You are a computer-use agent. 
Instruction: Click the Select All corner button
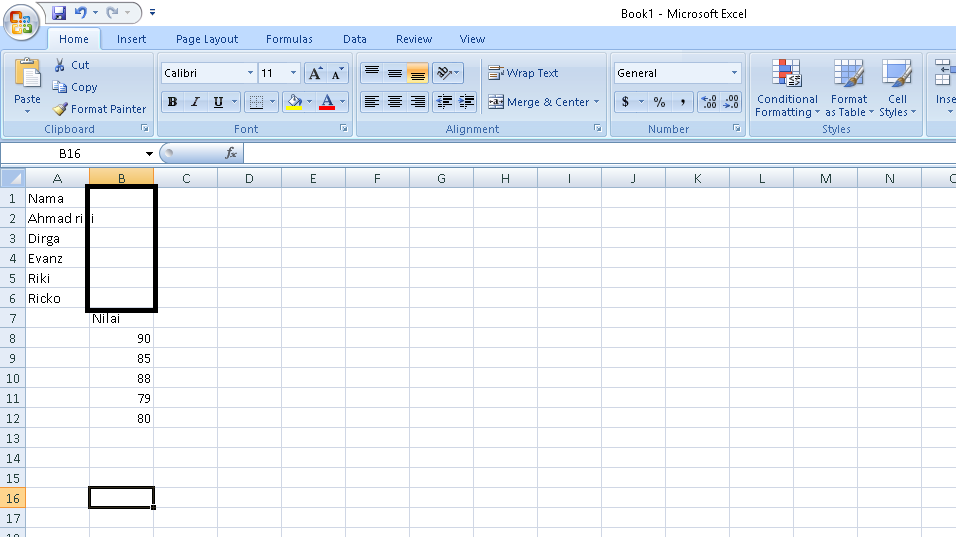pyautogui.click(x=13, y=178)
